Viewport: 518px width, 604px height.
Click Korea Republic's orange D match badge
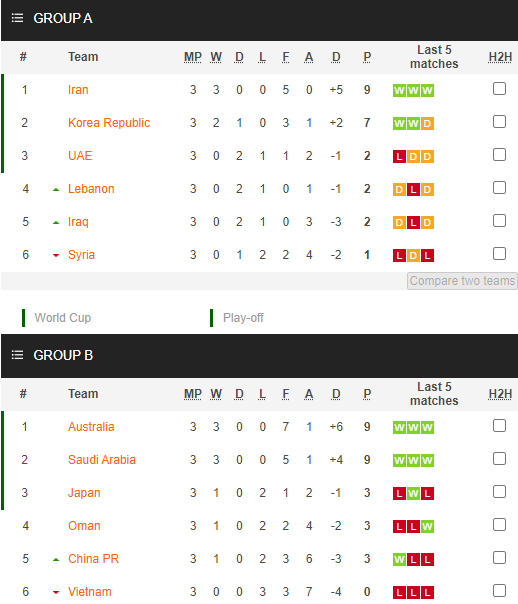coord(427,124)
